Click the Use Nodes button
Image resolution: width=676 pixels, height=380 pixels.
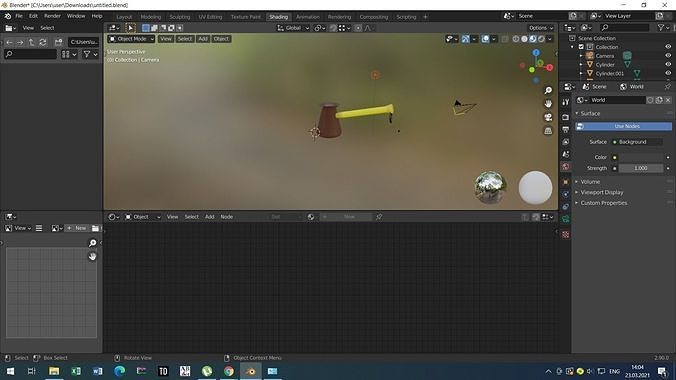click(623, 126)
